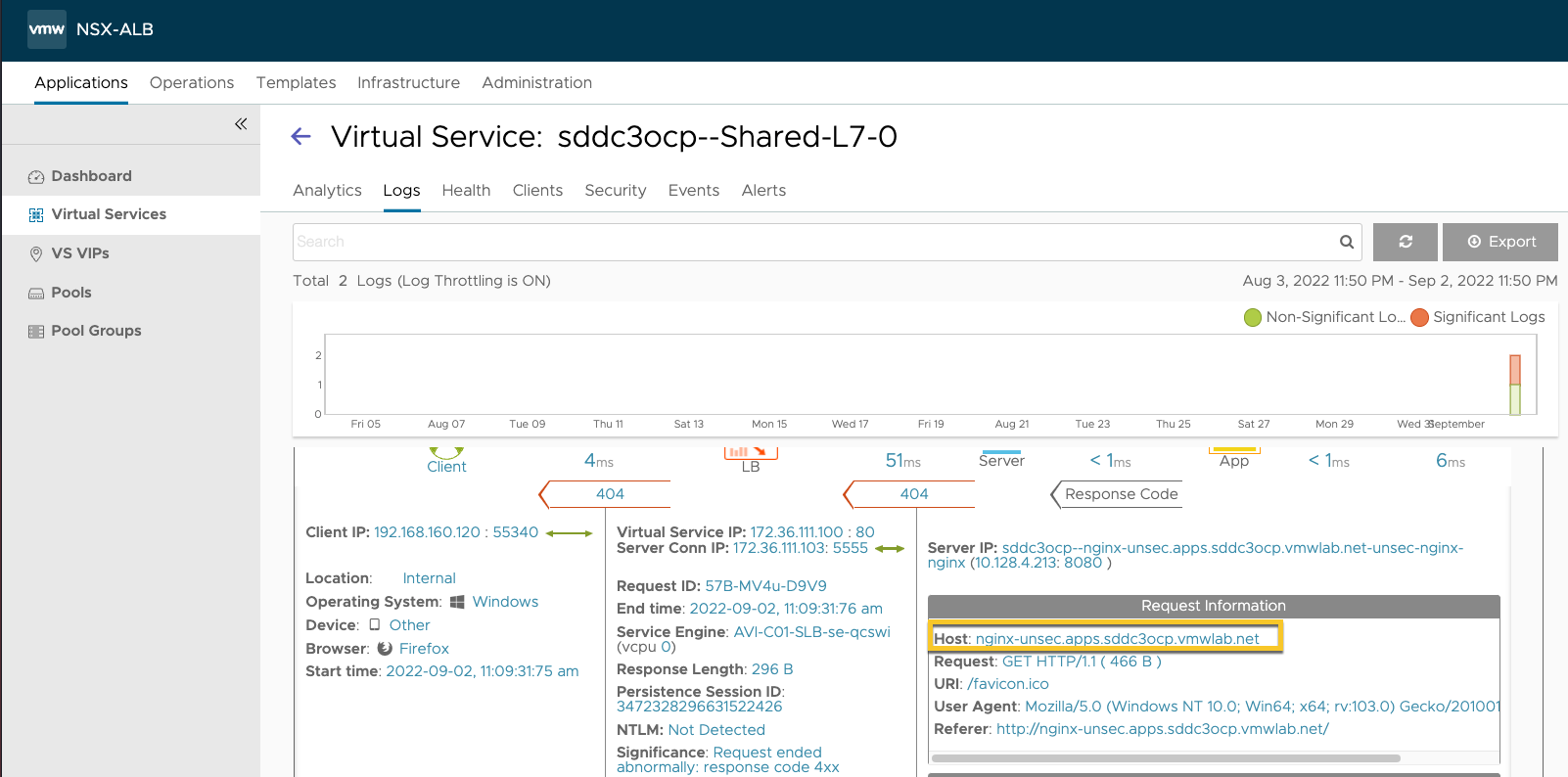This screenshot has width=1568, height=777.
Task: Open VS VIPs in sidebar
Action: (80, 253)
